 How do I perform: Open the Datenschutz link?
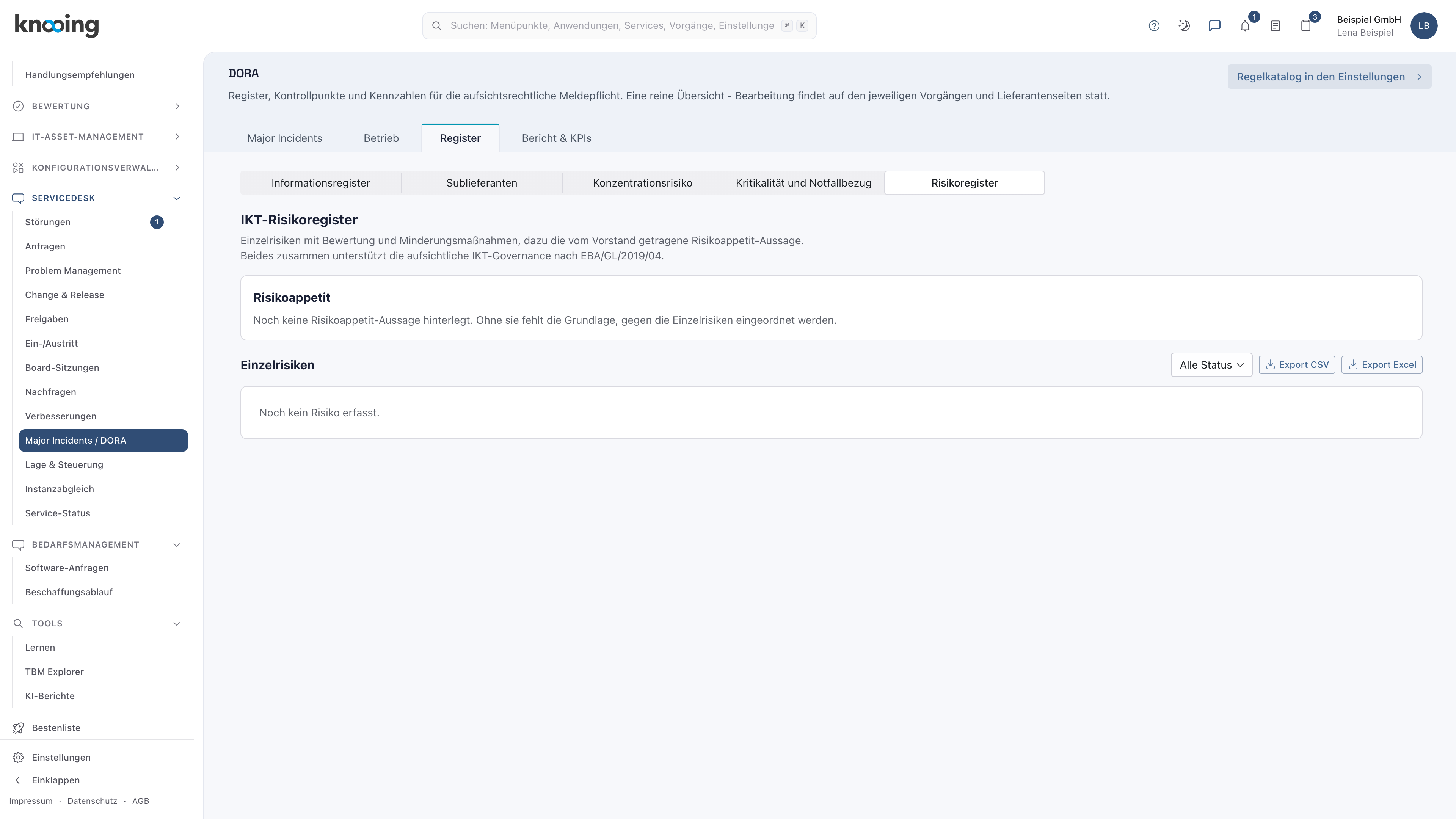(x=92, y=801)
